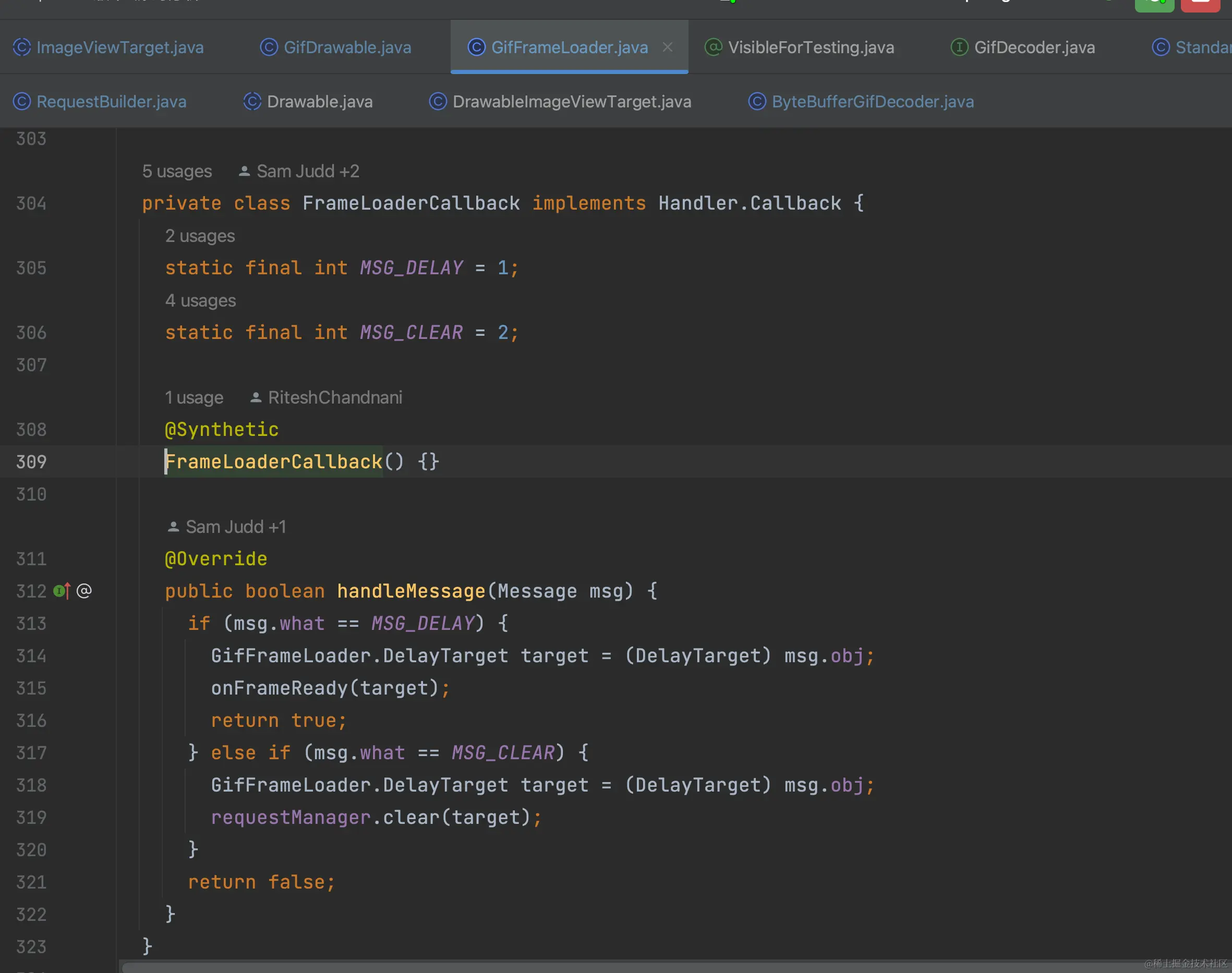The height and width of the screenshot is (973, 1232).
Task: Click the Sam Judd +2 author hint
Action: tap(307, 172)
